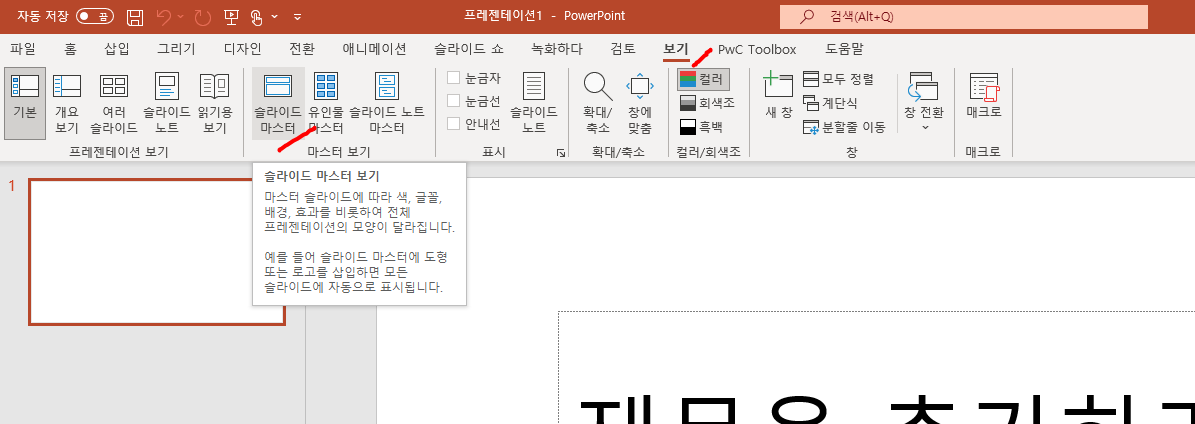The height and width of the screenshot is (424, 1195).
Task: Switch to the 삽입 tab
Action: [x=117, y=50]
